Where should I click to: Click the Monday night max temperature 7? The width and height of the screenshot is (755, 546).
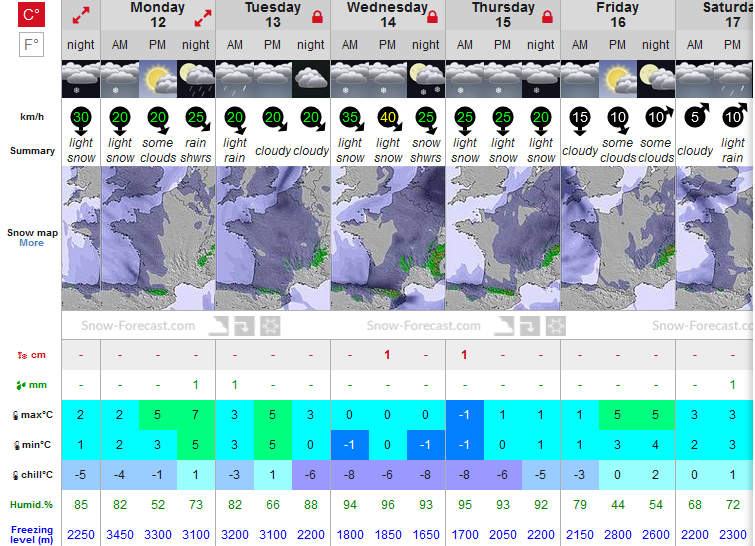click(195, 415)
